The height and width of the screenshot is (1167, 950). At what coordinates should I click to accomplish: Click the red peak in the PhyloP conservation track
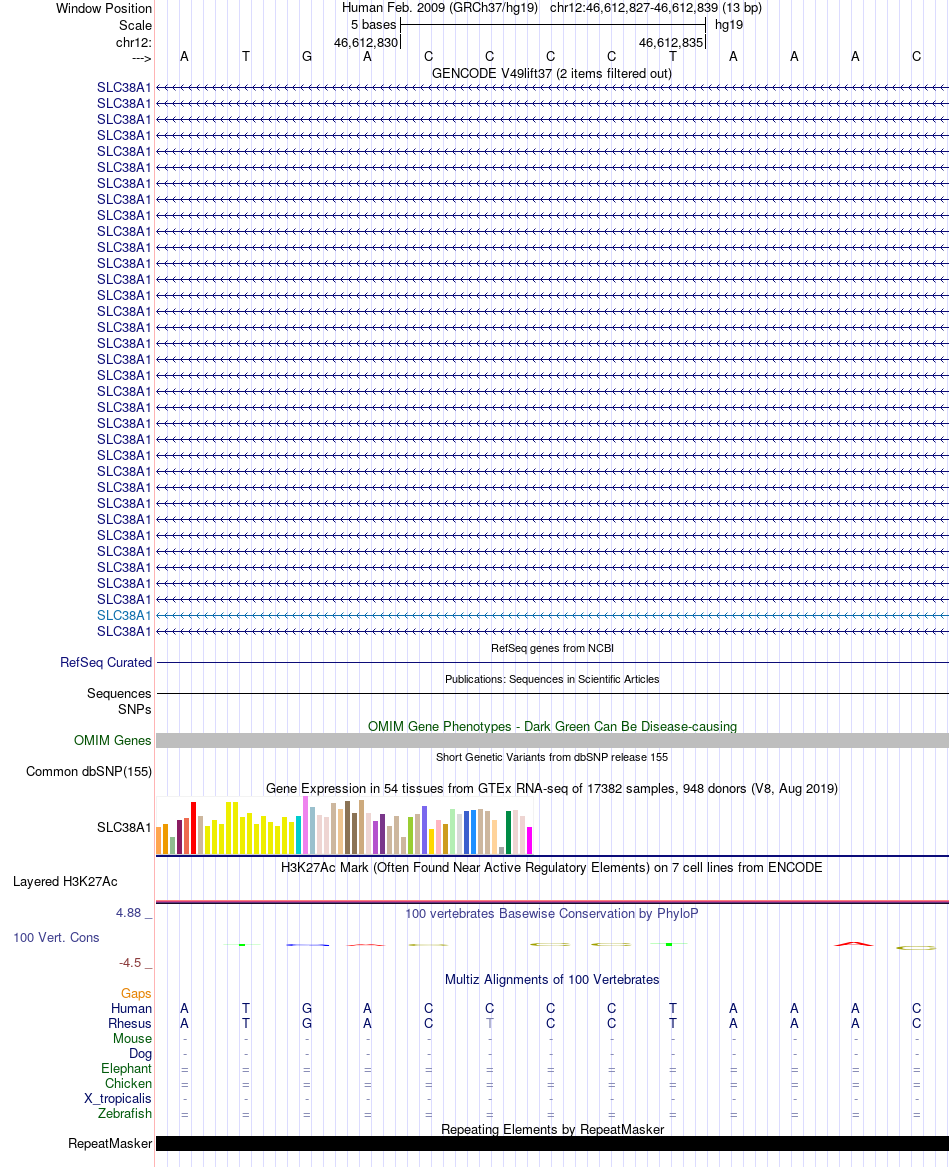point(854,944)
